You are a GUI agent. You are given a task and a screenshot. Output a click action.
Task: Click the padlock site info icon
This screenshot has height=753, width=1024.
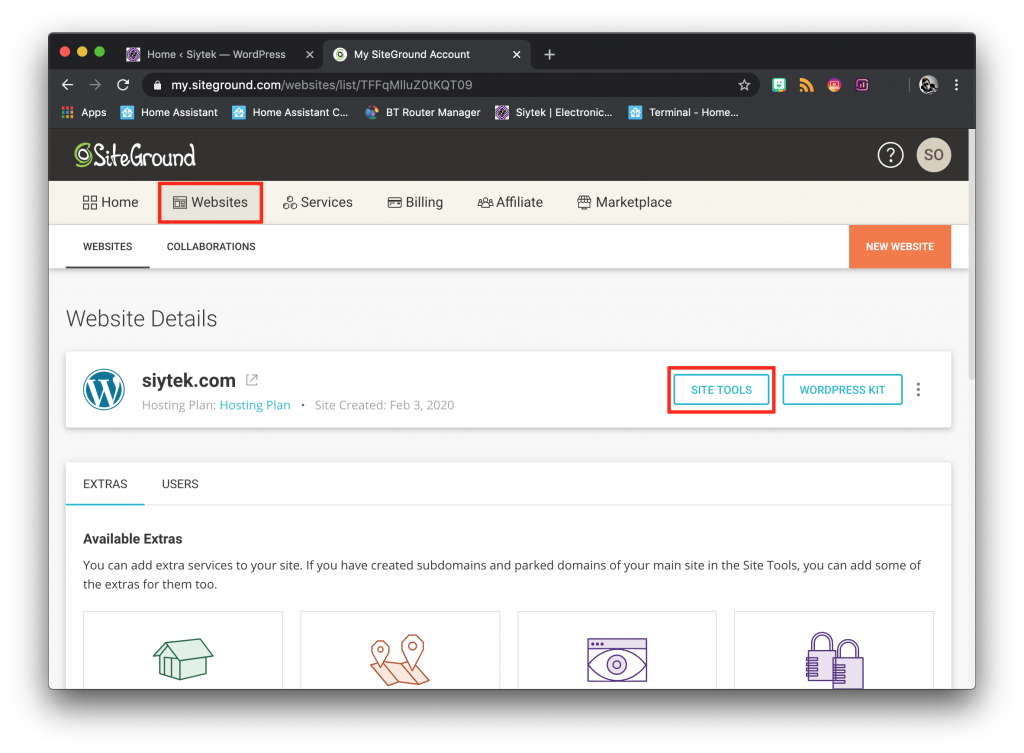pos(157,85)
